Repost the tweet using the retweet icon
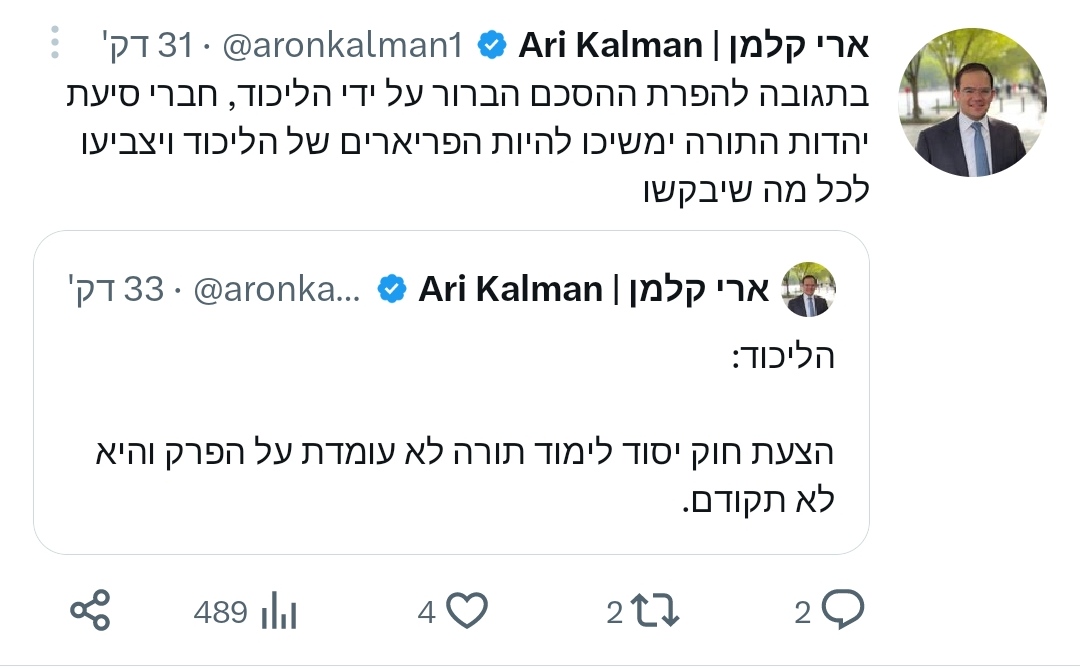The height and width of the screenshot is (669, 1080). 656,610
